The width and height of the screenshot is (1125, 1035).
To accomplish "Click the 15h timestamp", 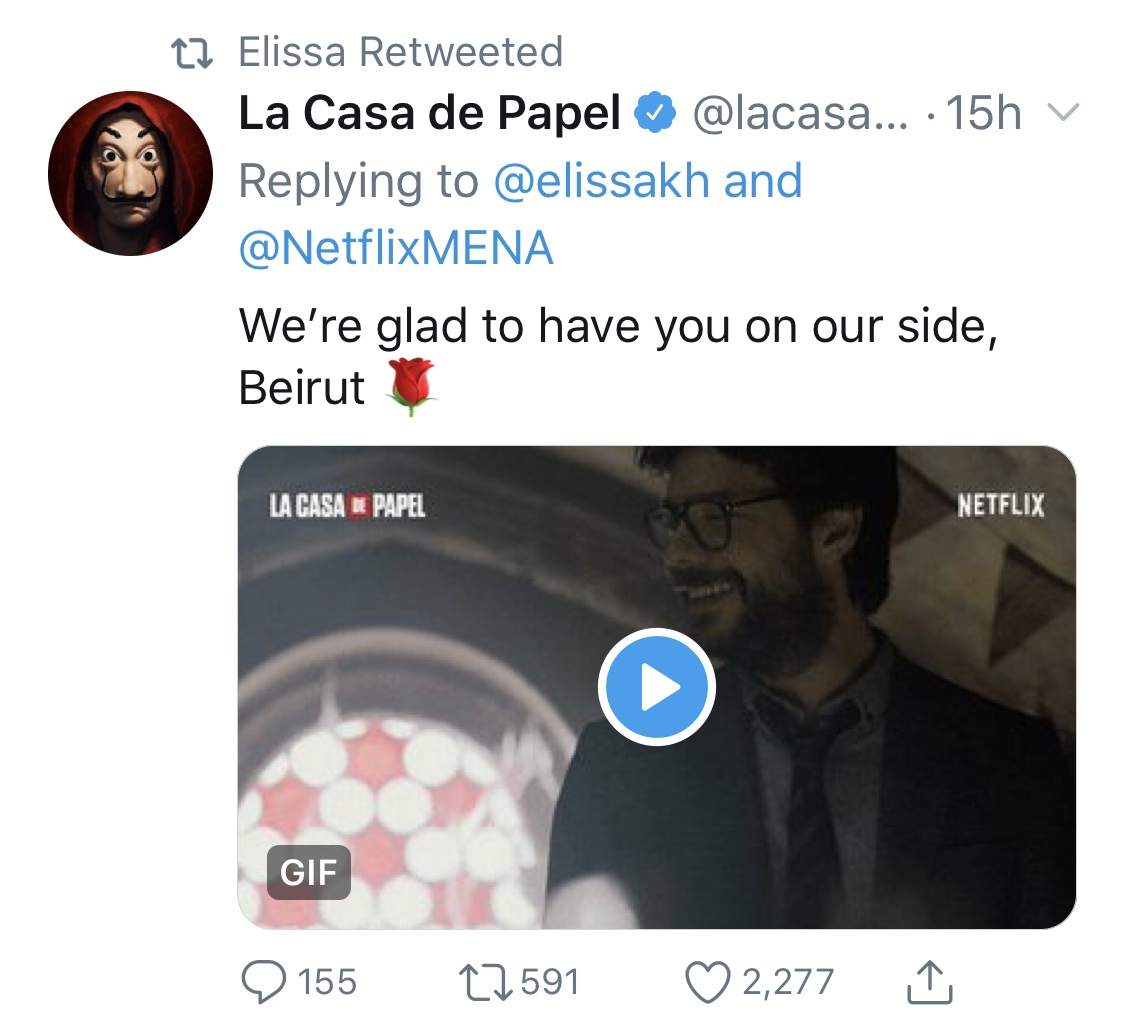I will (x=984, y=115).
